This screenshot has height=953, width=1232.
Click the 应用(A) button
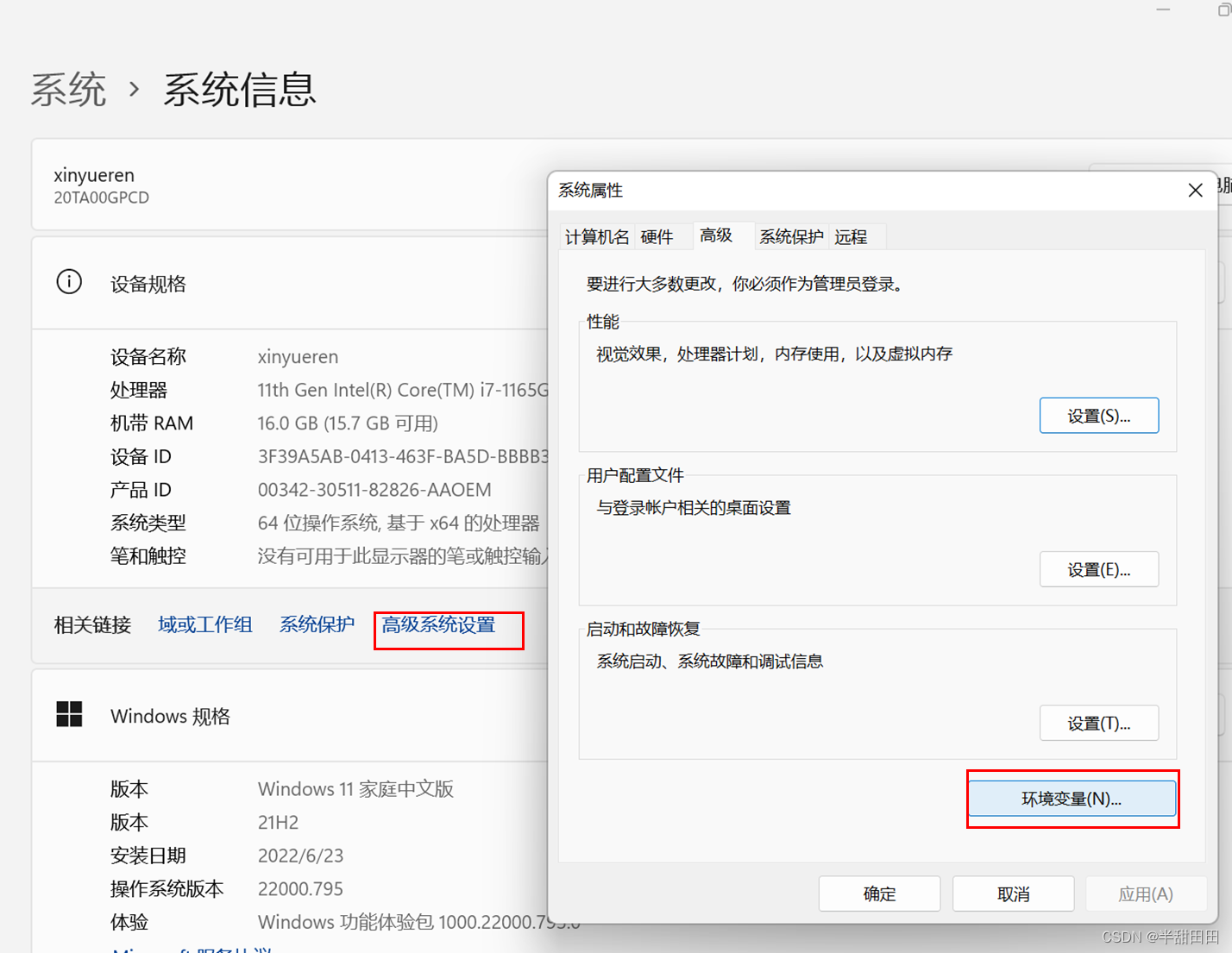coord(1146,893)
